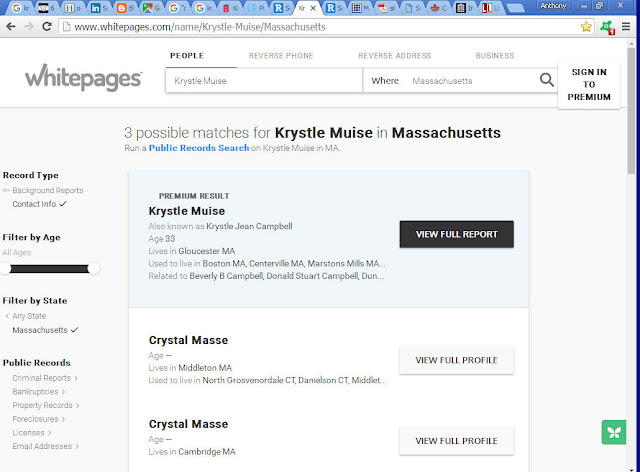The width and height of the screenshot is (640, 472).
Task: Select Background Reports record type
Action: coord(47,190)
